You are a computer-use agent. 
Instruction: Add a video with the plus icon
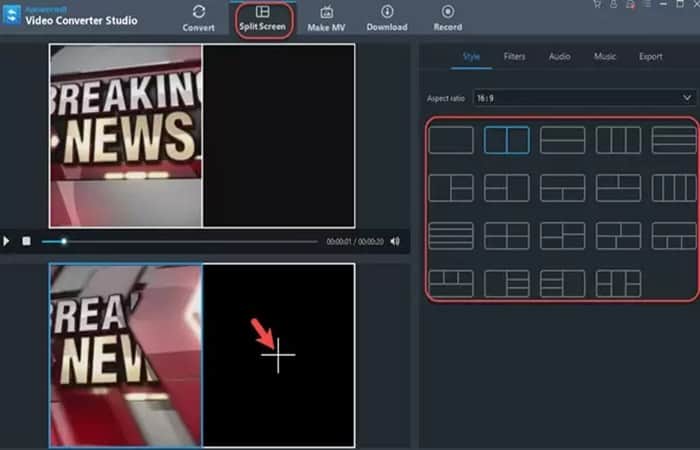pos(278,355)
